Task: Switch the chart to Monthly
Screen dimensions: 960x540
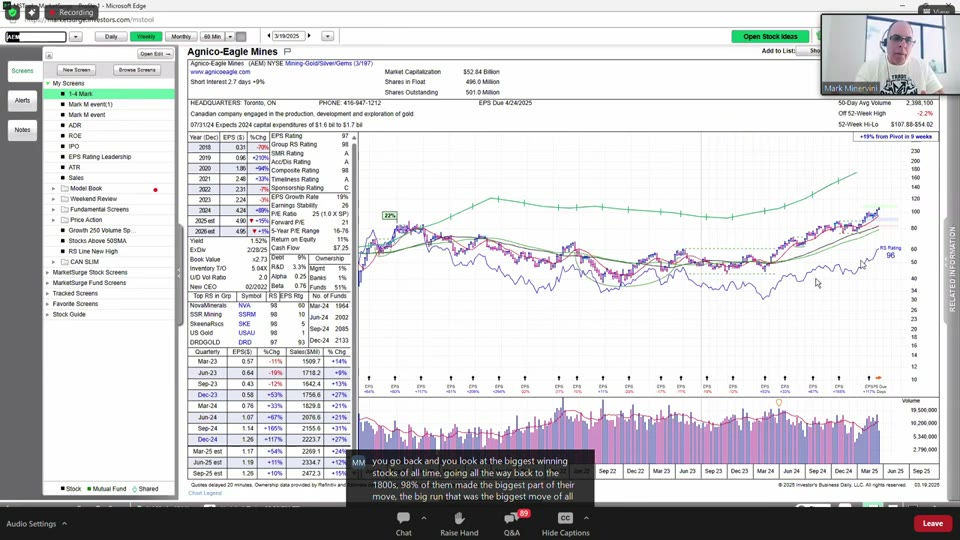Action: [181, 37]
